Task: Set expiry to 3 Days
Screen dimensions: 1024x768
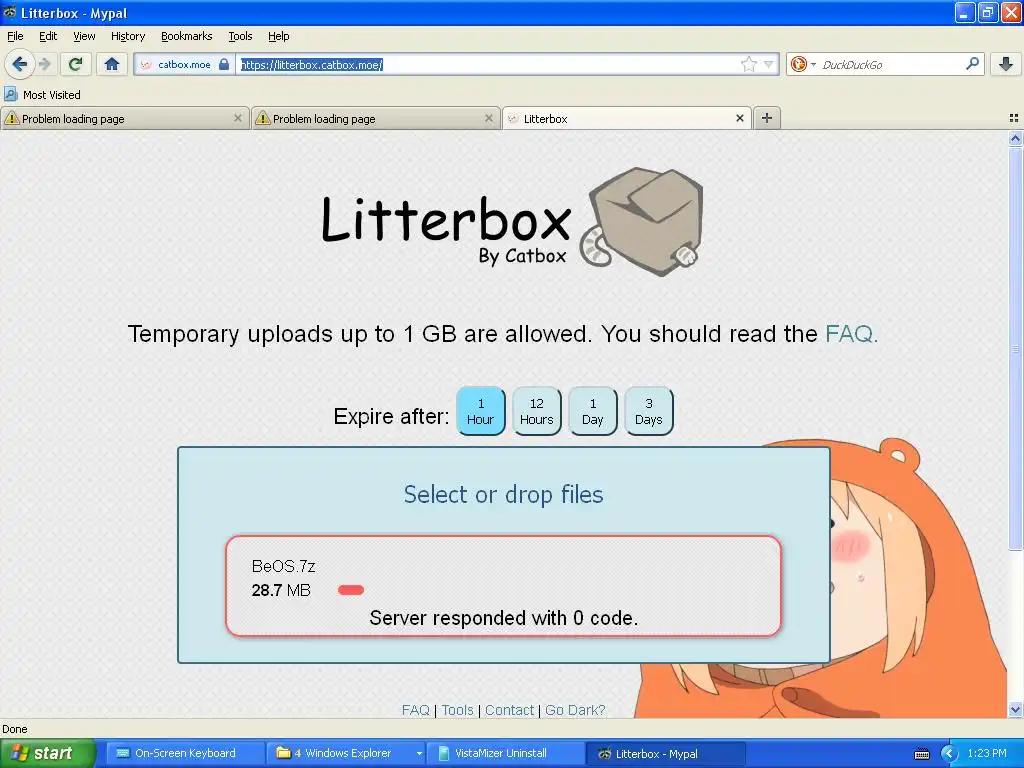Action: (x=648, y=411)
